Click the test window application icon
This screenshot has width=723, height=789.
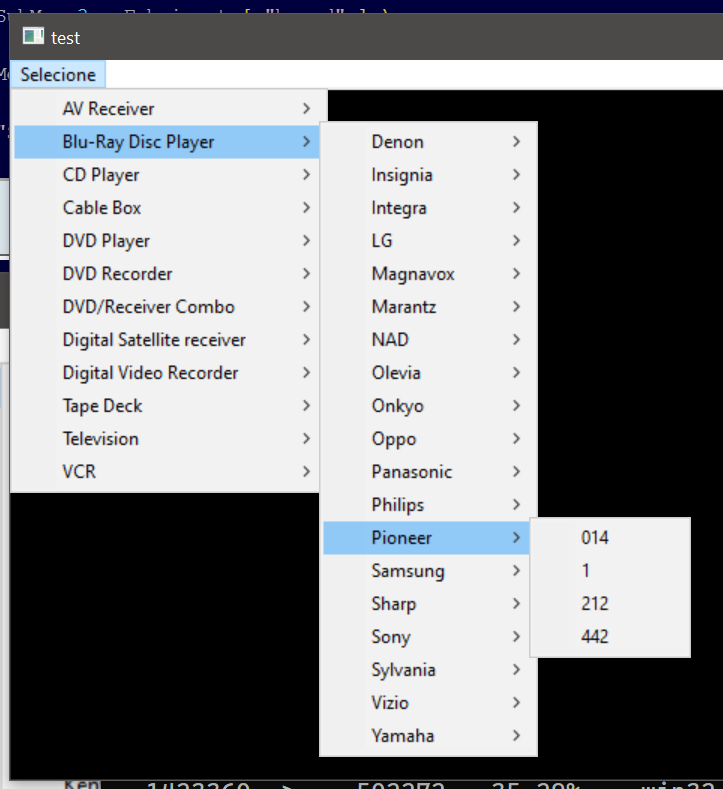pyautogui.click(x=33, y=37)
